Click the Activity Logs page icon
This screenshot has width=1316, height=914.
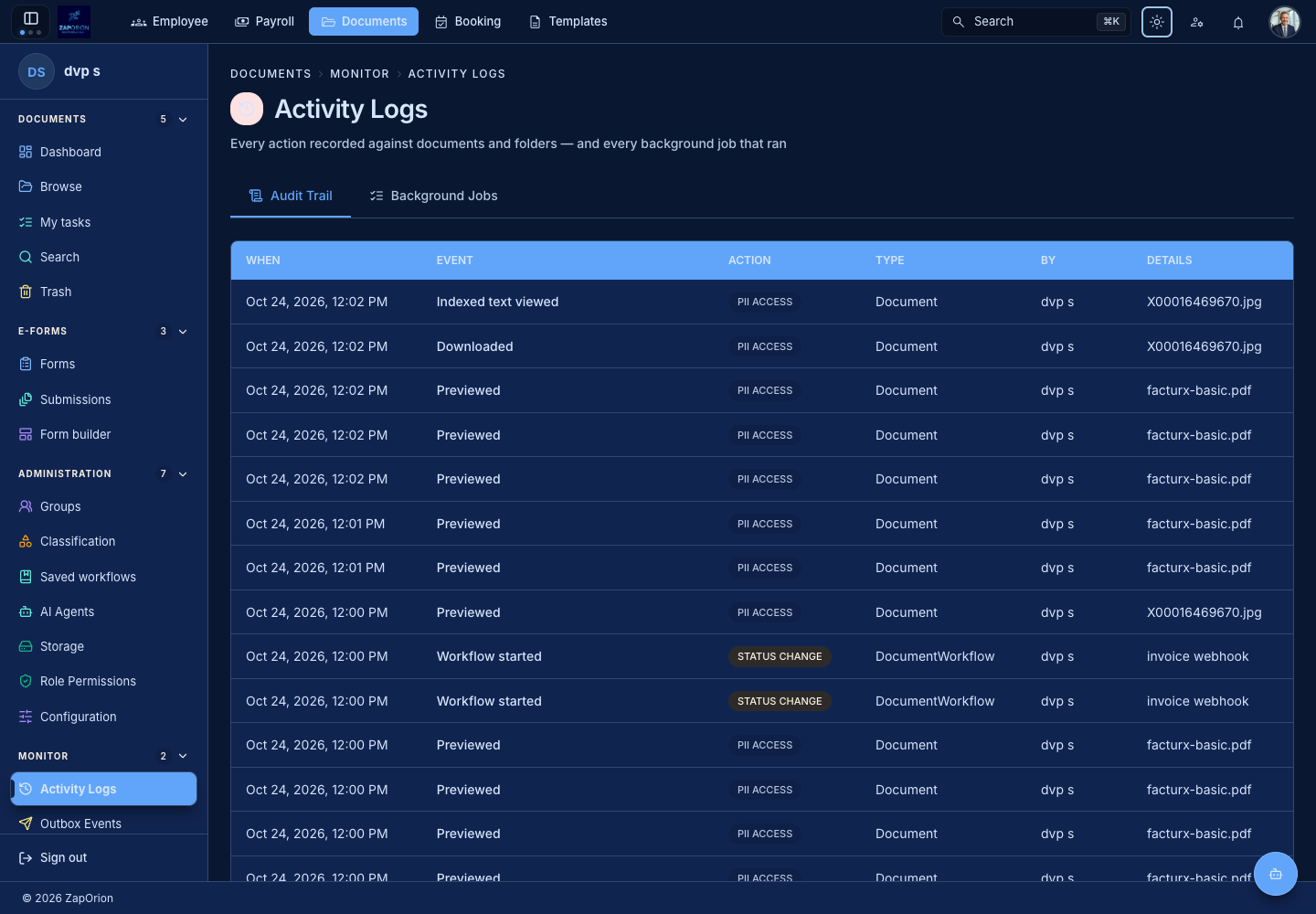[x=247, y=109]
